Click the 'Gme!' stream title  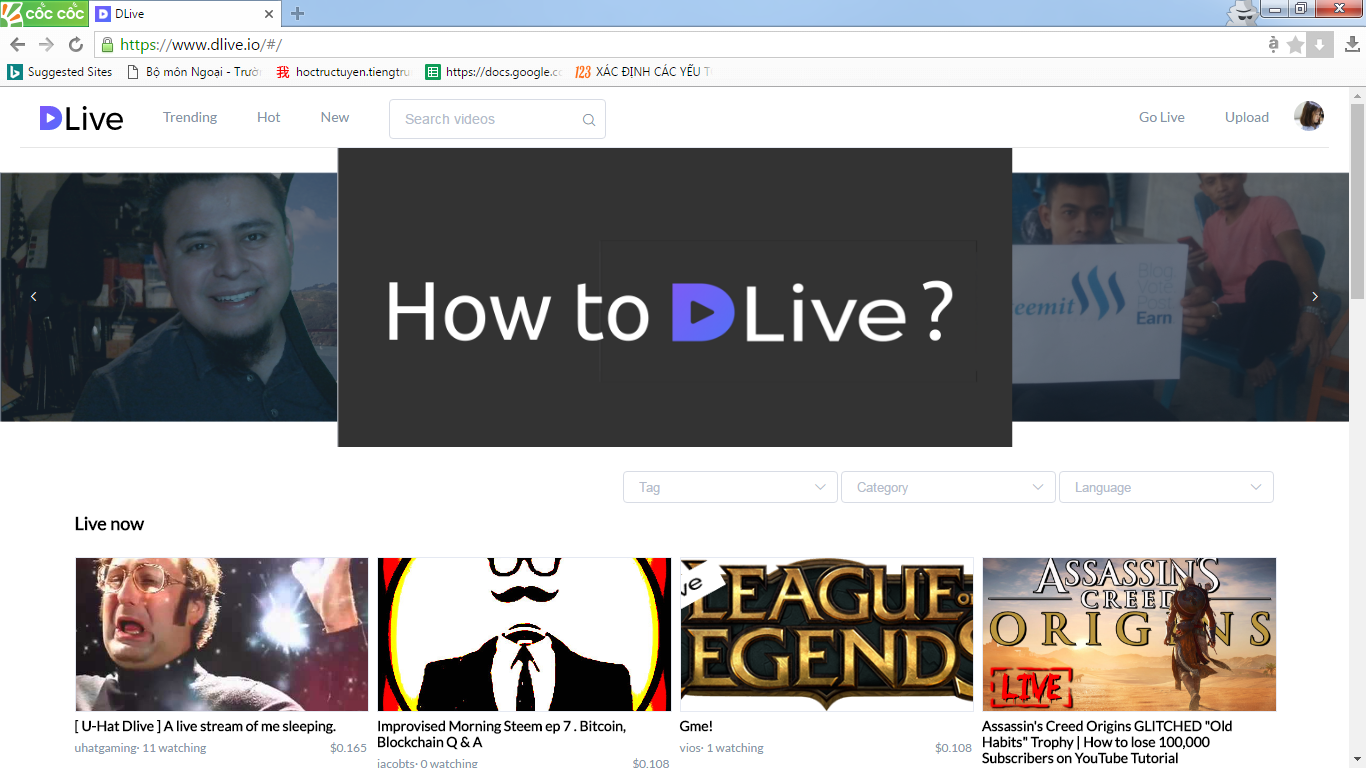pyautogui.click(x=696, y=726)
